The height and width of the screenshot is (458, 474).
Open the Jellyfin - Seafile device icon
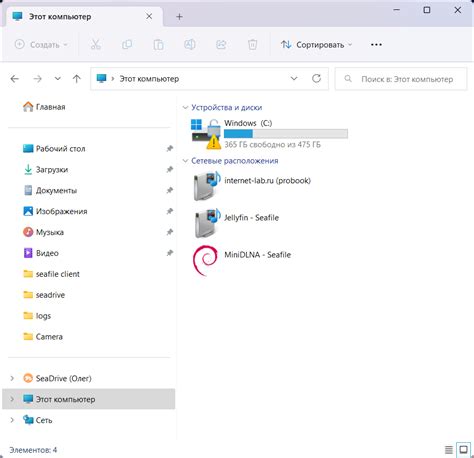(207, 222)
